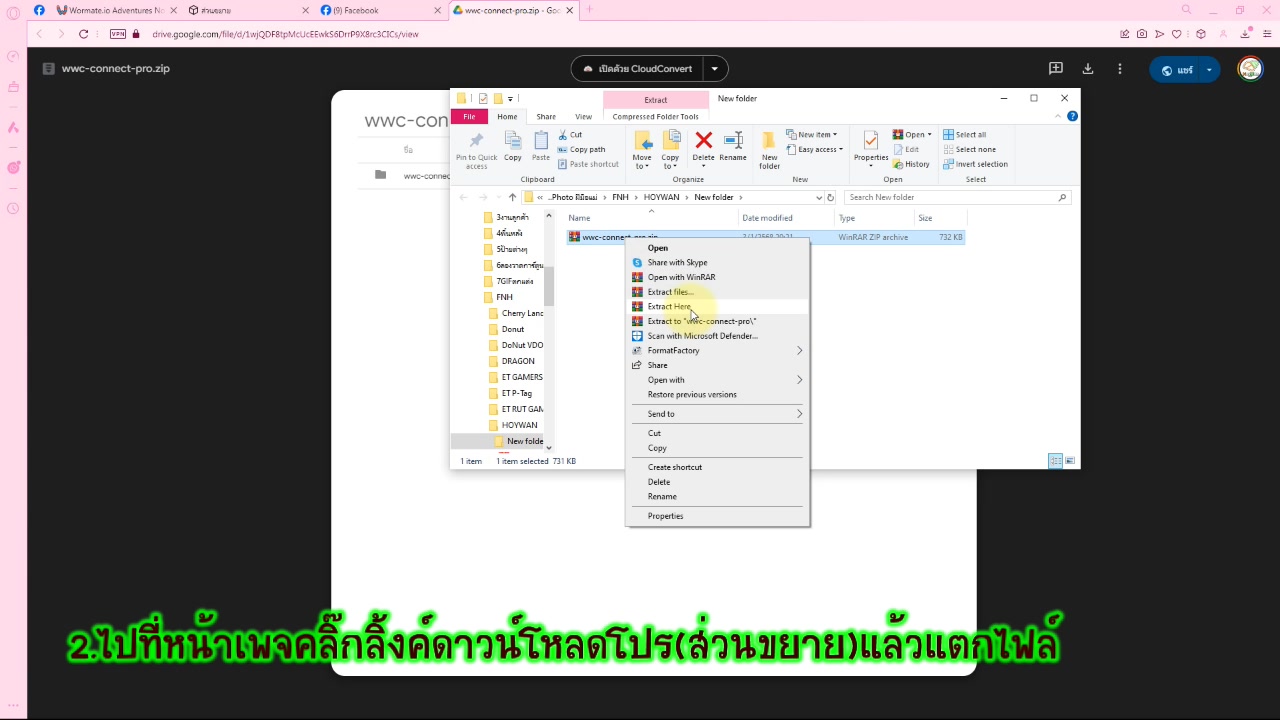Click Pin to Quick access icon
Screen dimensions: 1280x720
tap(476, 141)
